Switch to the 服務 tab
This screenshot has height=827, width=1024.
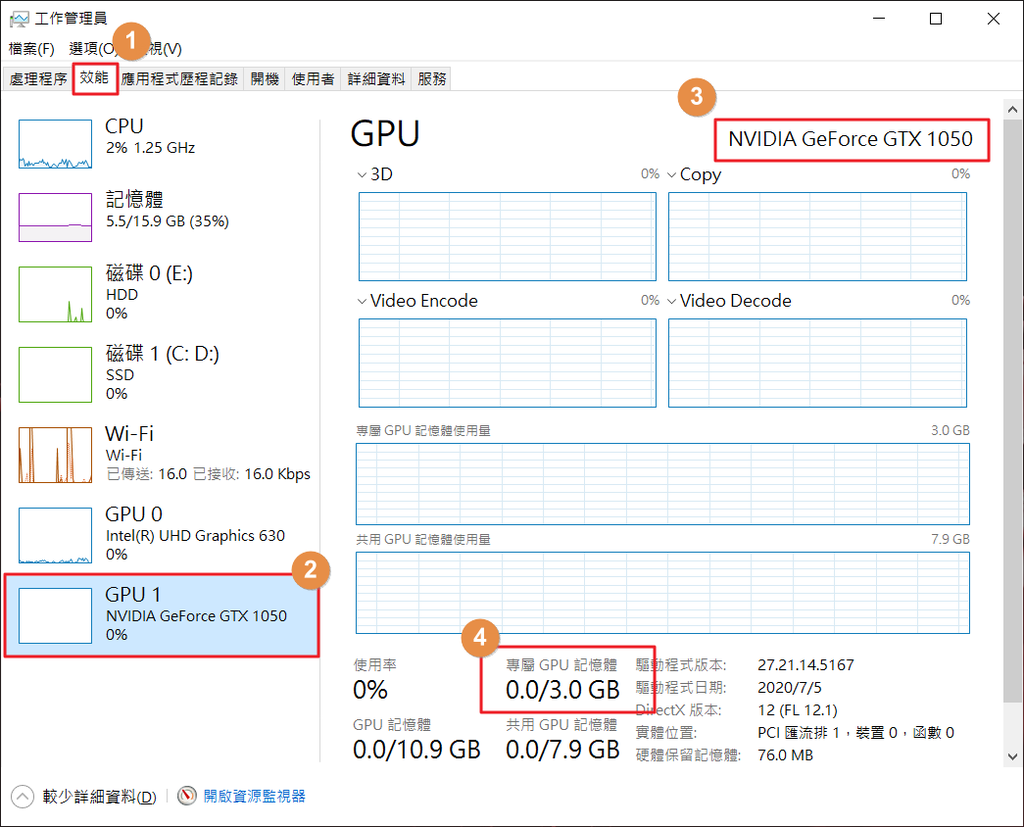click(x=432, y=79)
